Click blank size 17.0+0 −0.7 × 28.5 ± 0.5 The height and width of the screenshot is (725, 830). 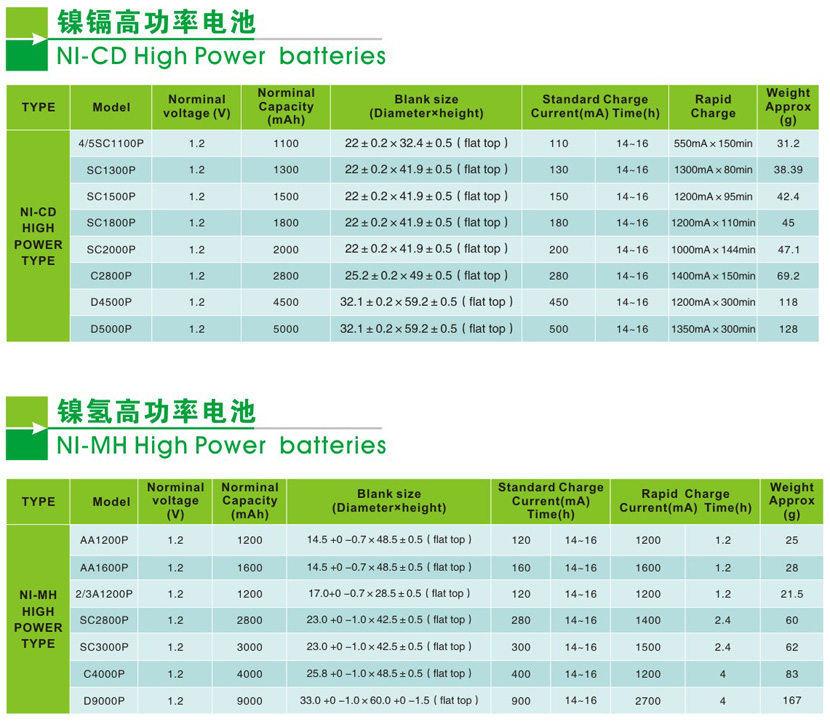(x=389, y=594)
